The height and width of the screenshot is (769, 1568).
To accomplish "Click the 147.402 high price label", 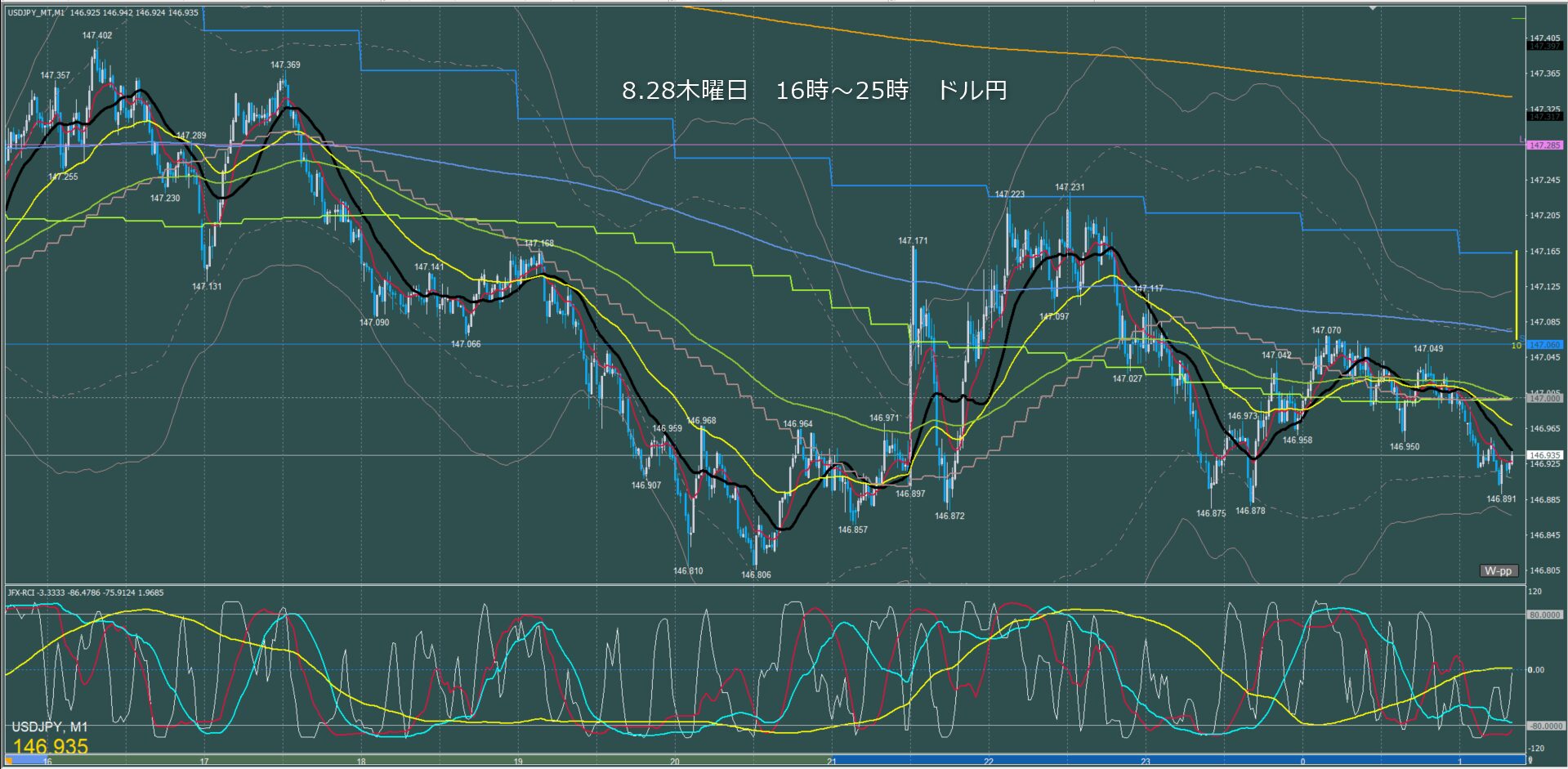I will [97, 35].
